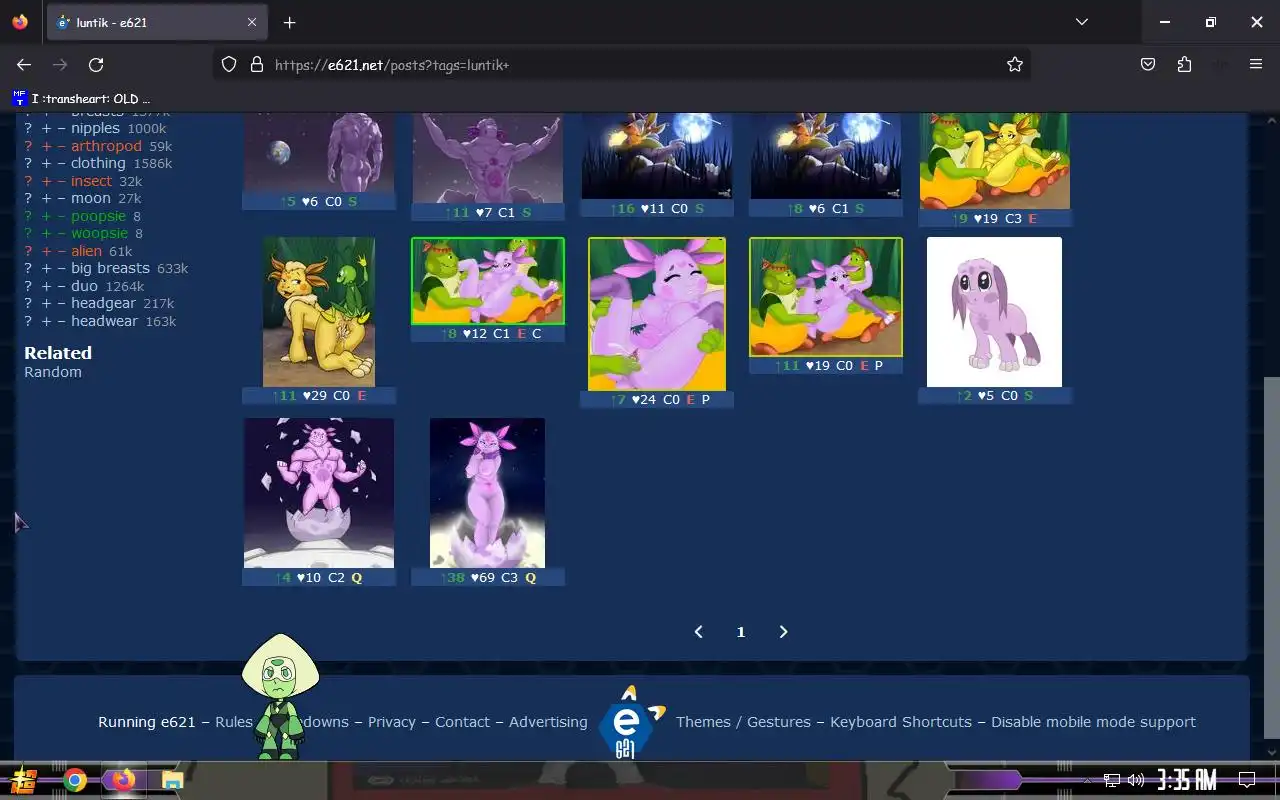Select the luntik - e621 tab

click(x=156, y=22)
